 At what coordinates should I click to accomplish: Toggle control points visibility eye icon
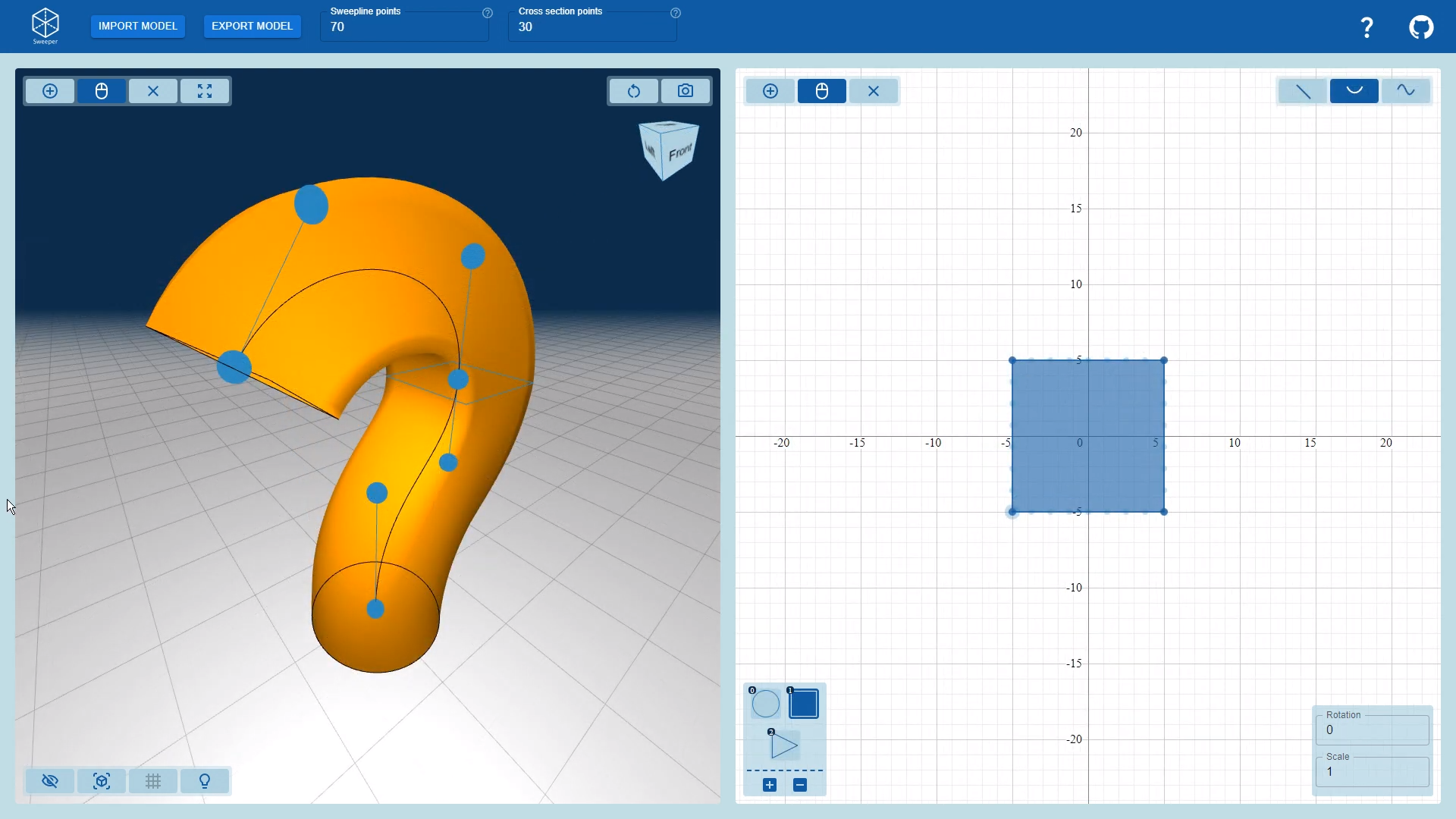[50, 781]
